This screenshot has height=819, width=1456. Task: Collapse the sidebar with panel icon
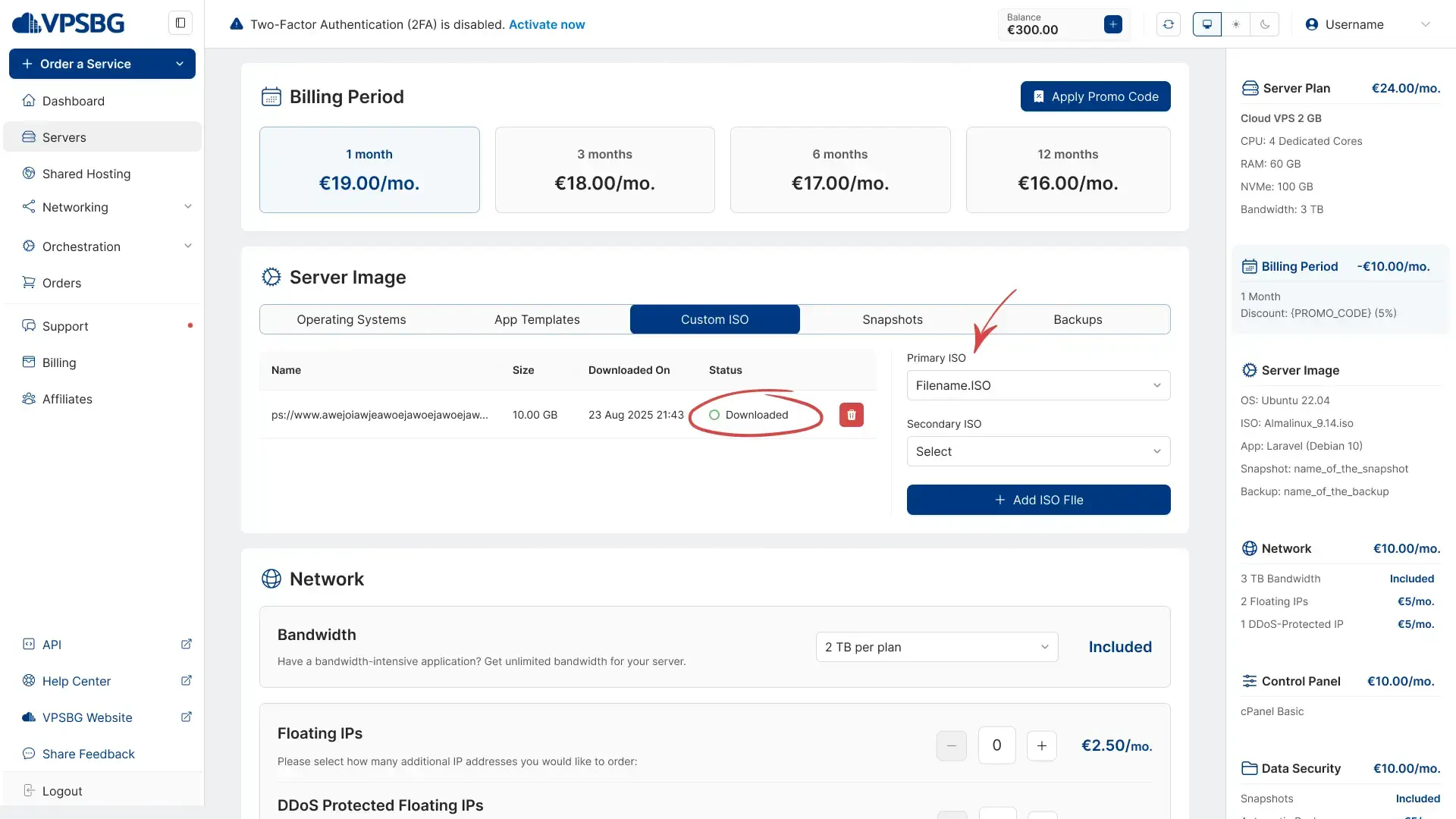(180, 23)
